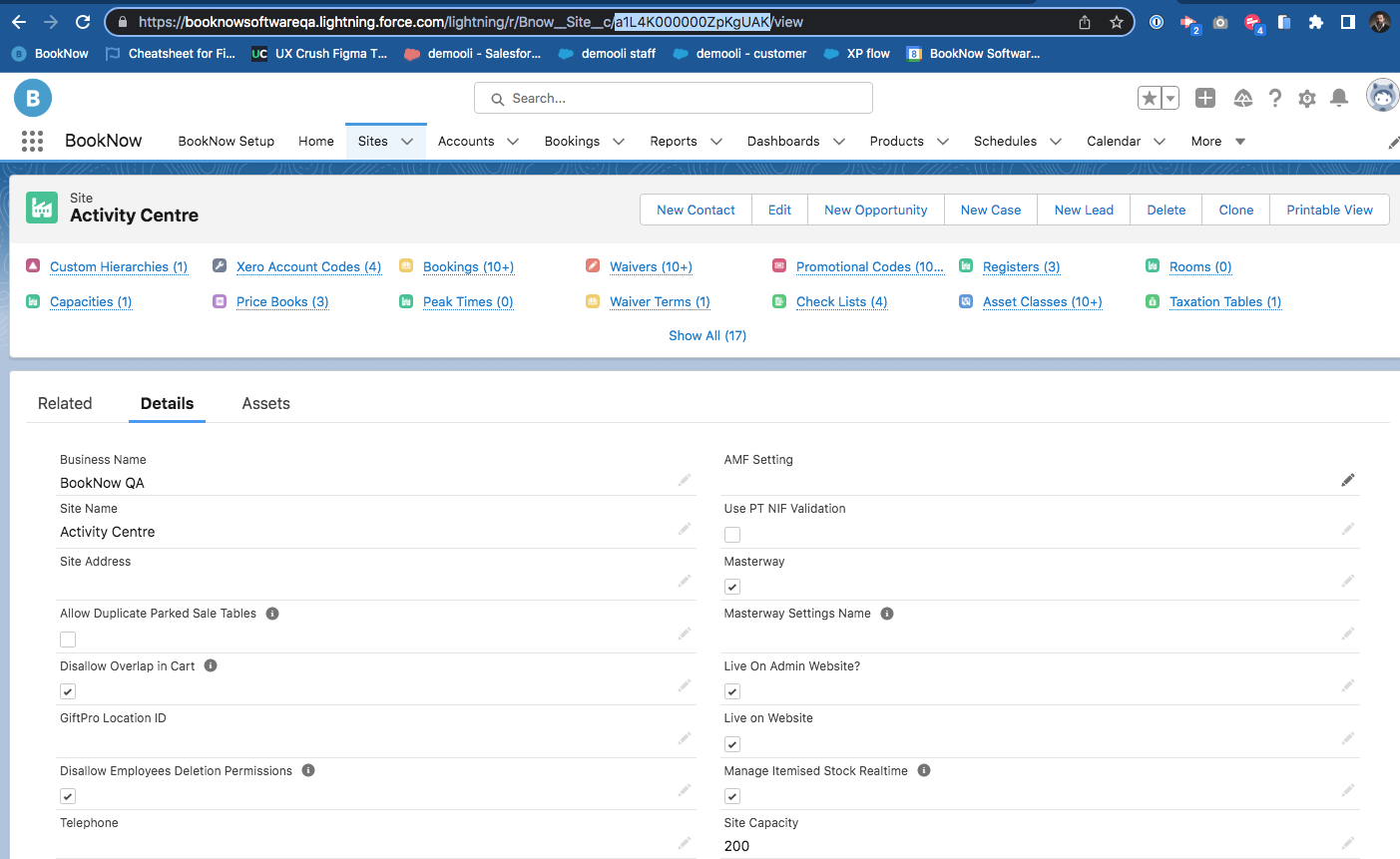
Task: Open the Favorites star icon
Action: (1150, 98)
